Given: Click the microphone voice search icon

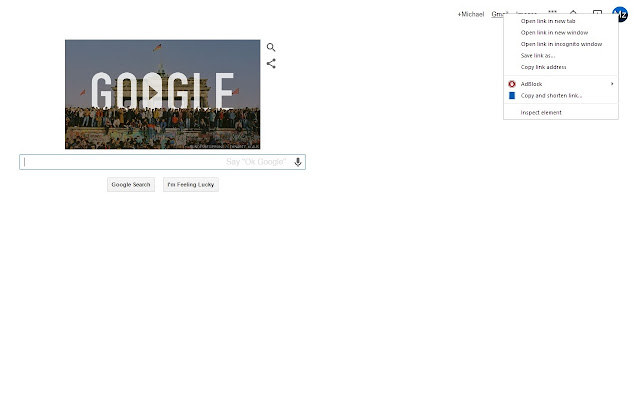Looking at the screenshot, I should (x=298, y=162).
